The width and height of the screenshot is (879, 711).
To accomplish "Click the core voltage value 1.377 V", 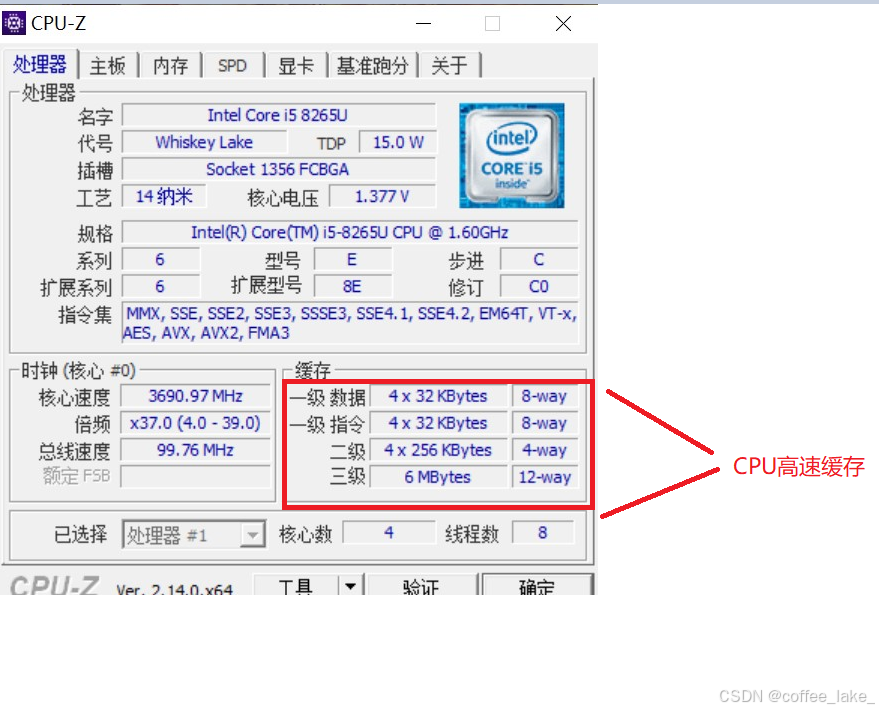I will click(x=382, y=196).
